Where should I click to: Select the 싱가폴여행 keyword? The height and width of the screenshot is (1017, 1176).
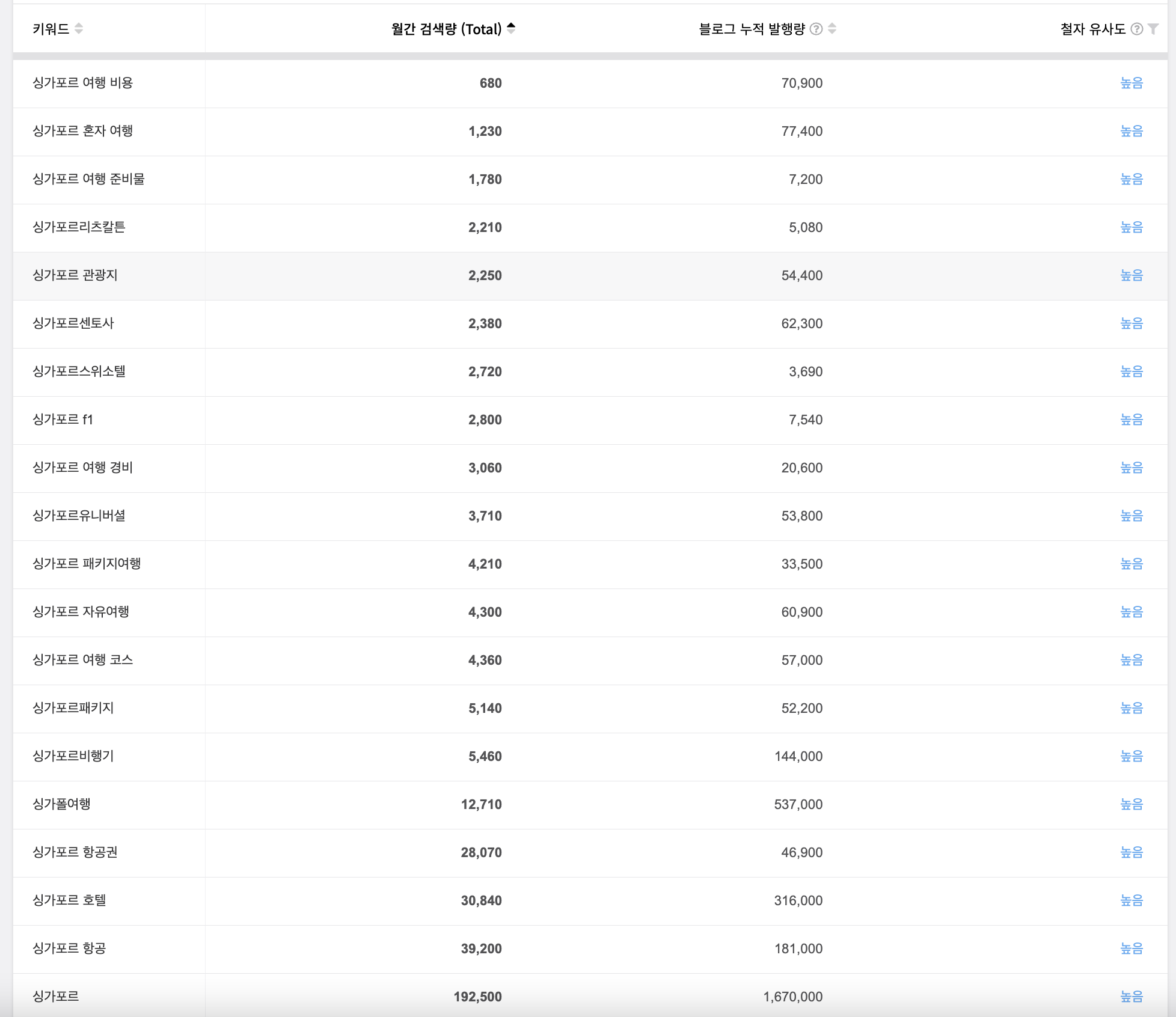[61, 804]
